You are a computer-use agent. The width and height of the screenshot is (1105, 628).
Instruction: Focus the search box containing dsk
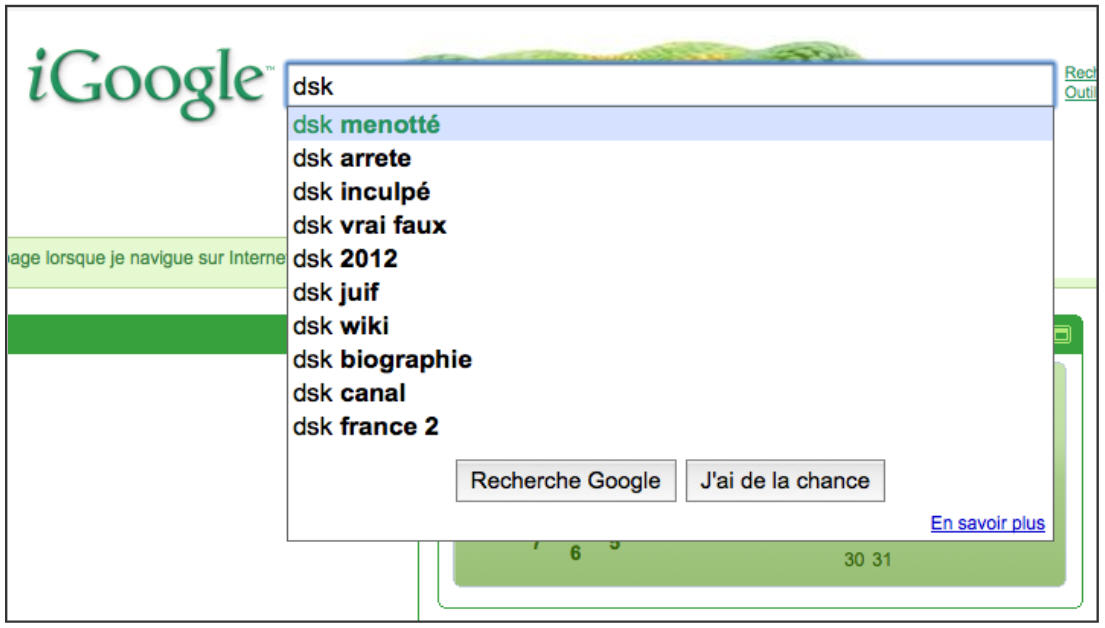point(670,85)
